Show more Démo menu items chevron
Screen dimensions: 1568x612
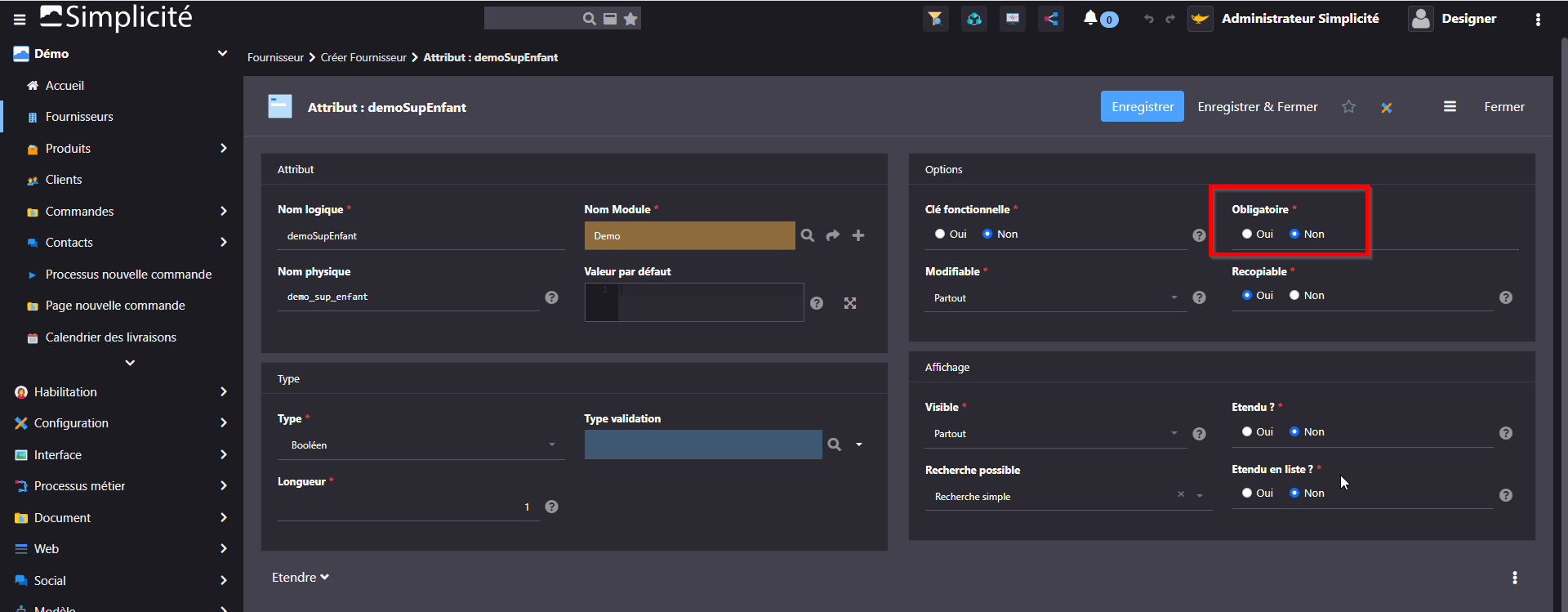coord(130,363)
